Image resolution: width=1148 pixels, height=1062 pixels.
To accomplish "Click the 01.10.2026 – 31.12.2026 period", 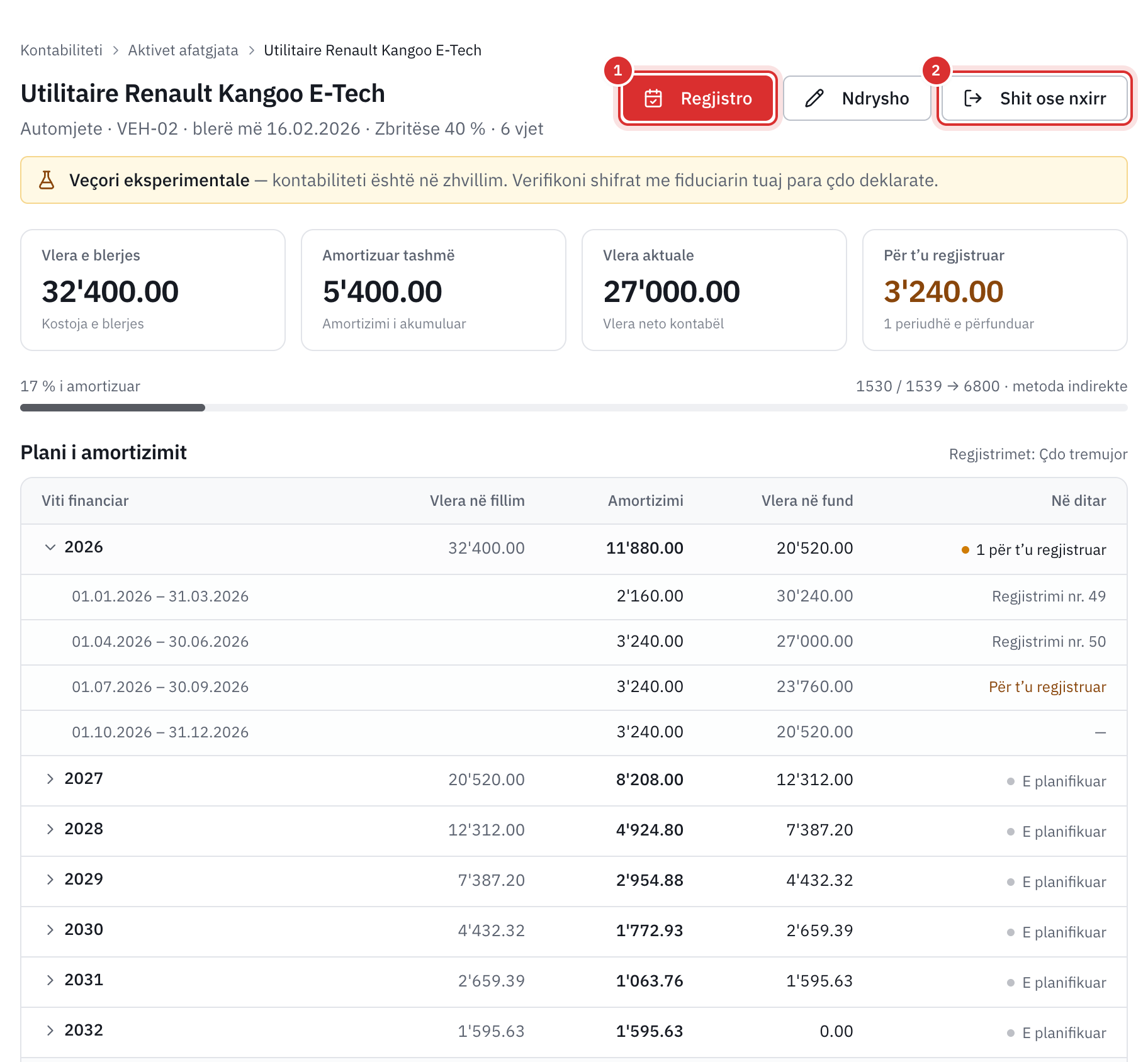I will point(160,732).
